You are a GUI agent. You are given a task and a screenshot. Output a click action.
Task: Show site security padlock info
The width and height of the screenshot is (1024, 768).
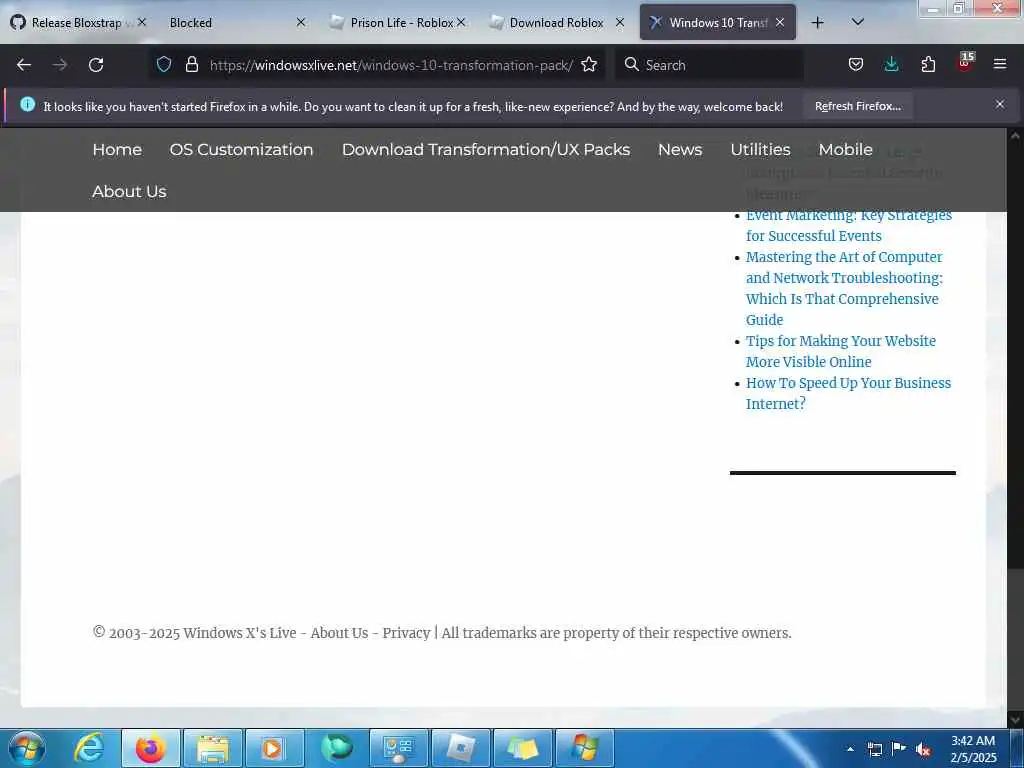coord(191,64)
